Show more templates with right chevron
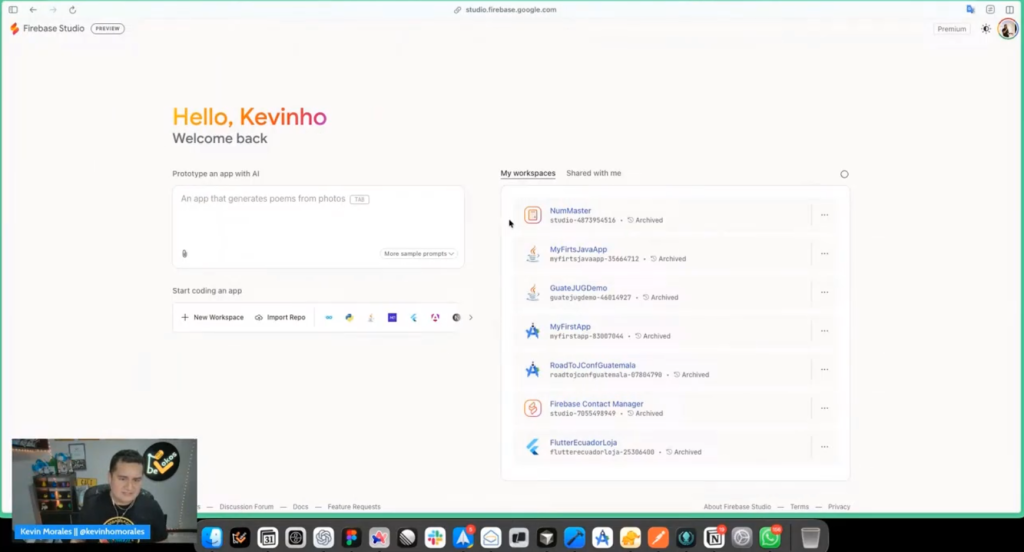1024x552 pixels. 471,317
